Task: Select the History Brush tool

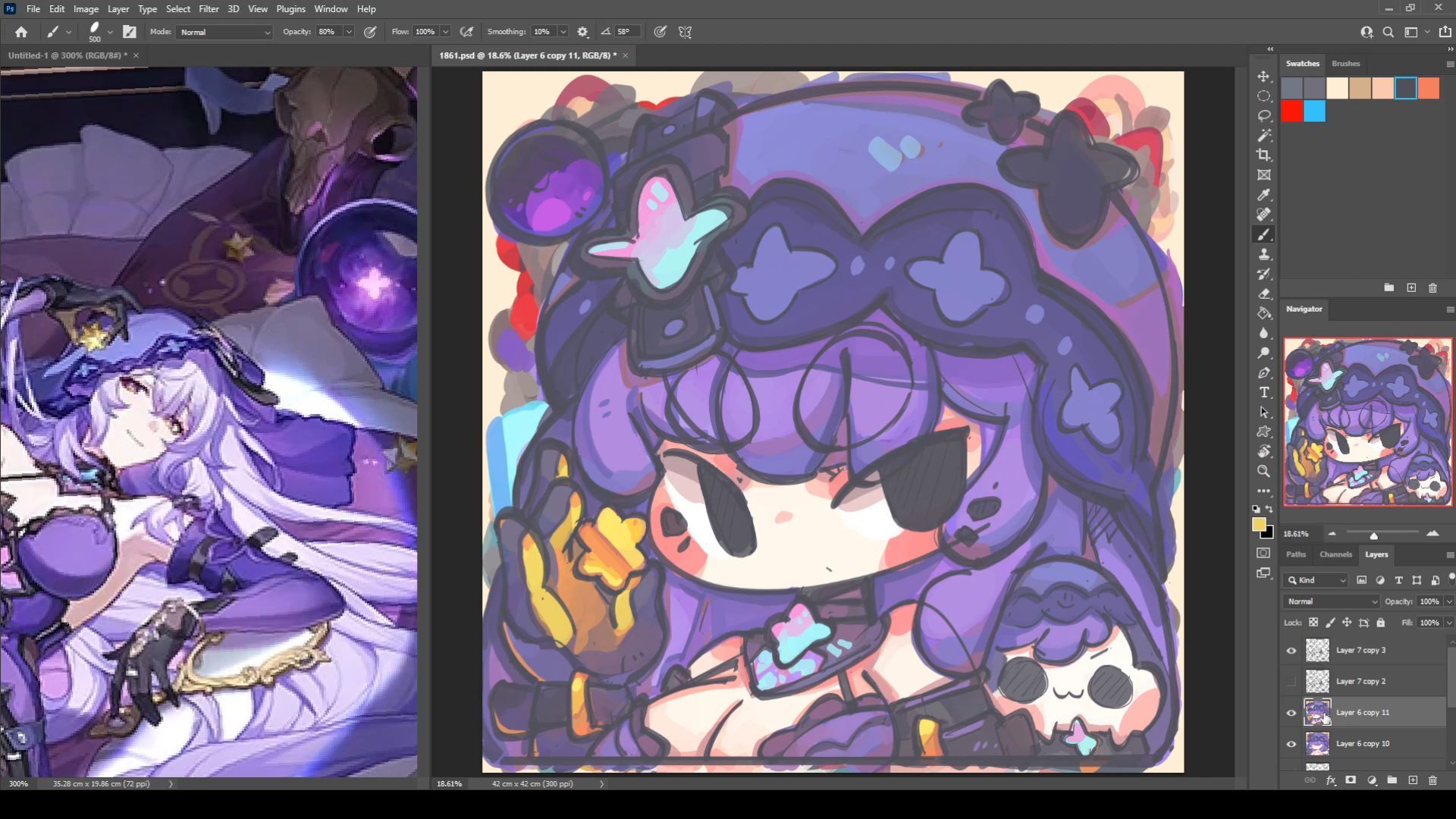Action: (x=1263, y=274)
